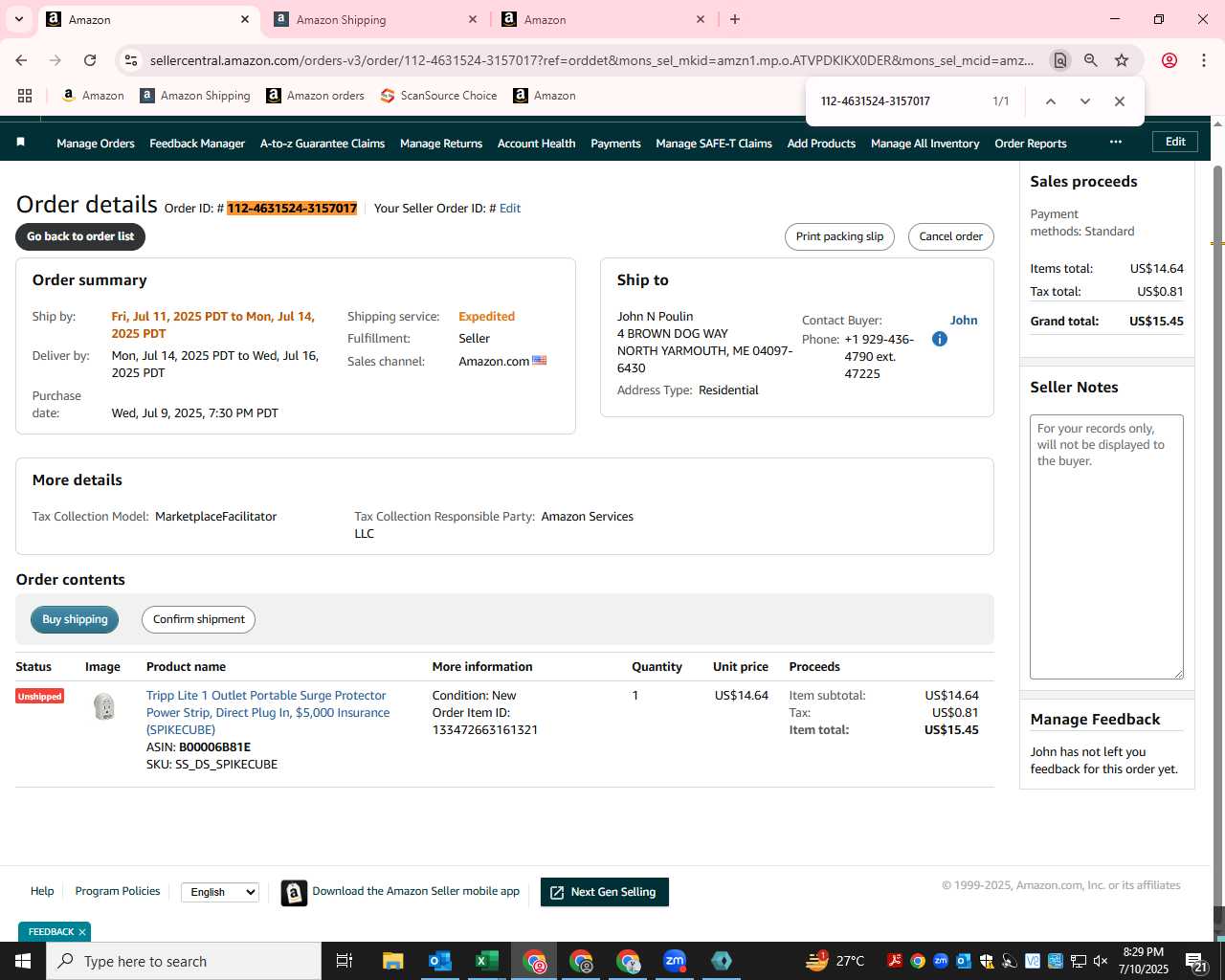The height and width of the screenshot is (980, 1225).
Task: Open A-to-z Guarantee Claims
Action: coord(323,144)
